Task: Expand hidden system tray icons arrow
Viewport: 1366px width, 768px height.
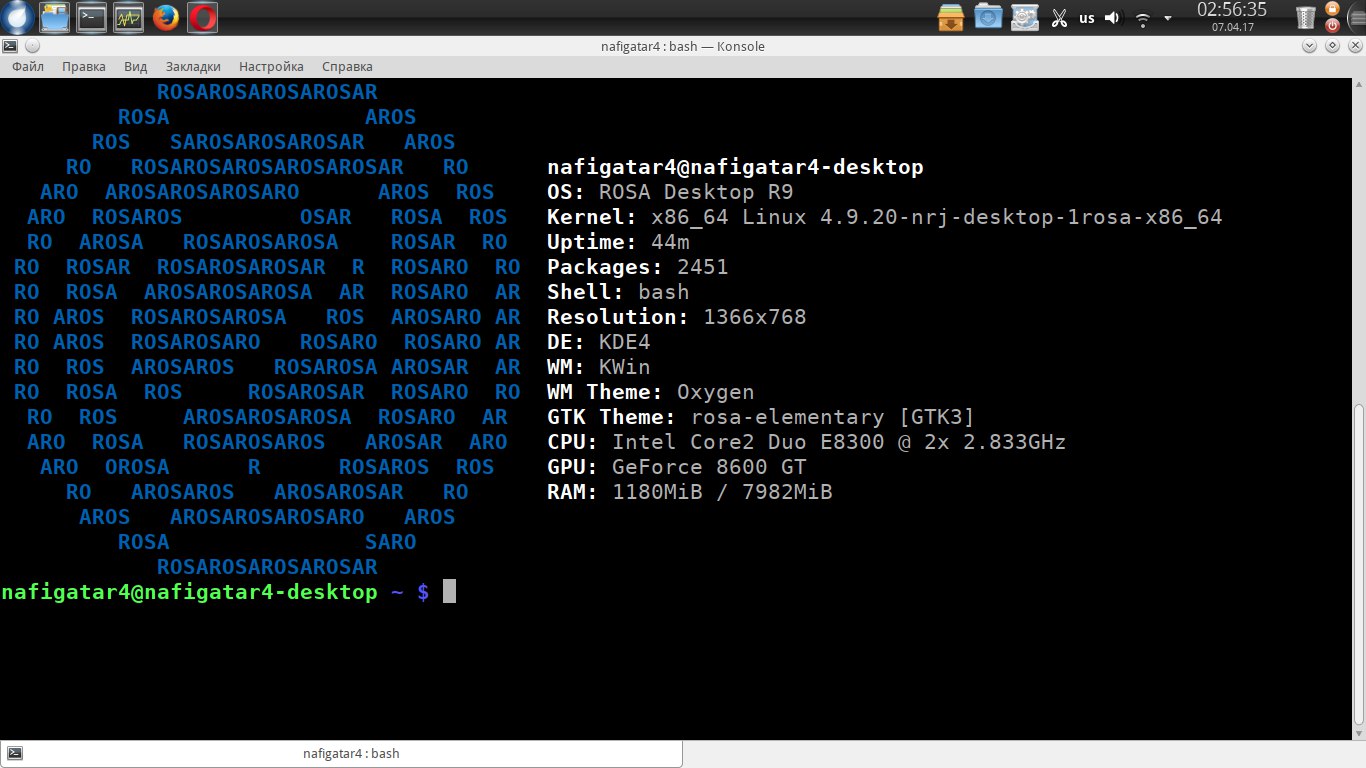Action: 1167,18
